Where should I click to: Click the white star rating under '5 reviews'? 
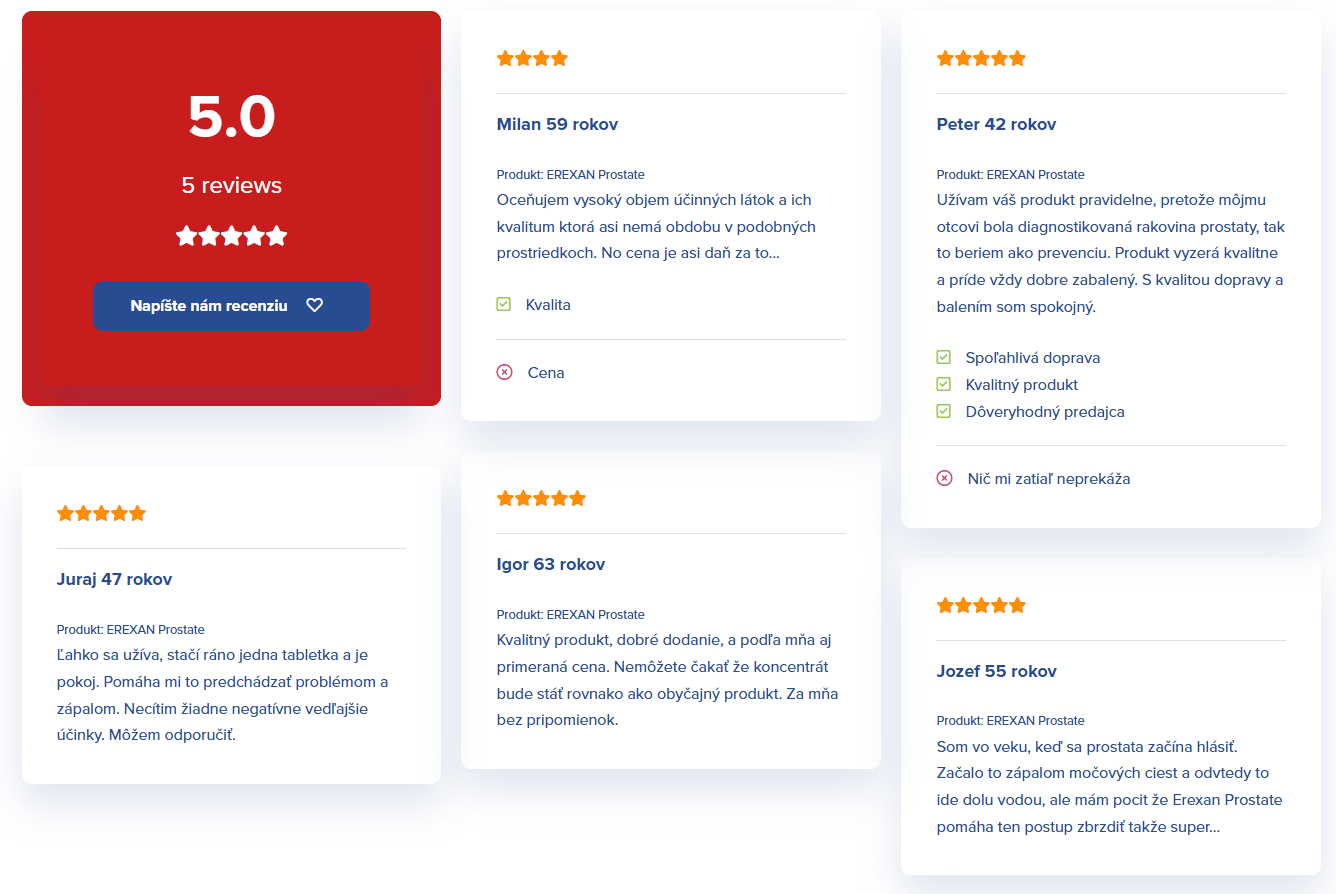click(x=231, y=236)
